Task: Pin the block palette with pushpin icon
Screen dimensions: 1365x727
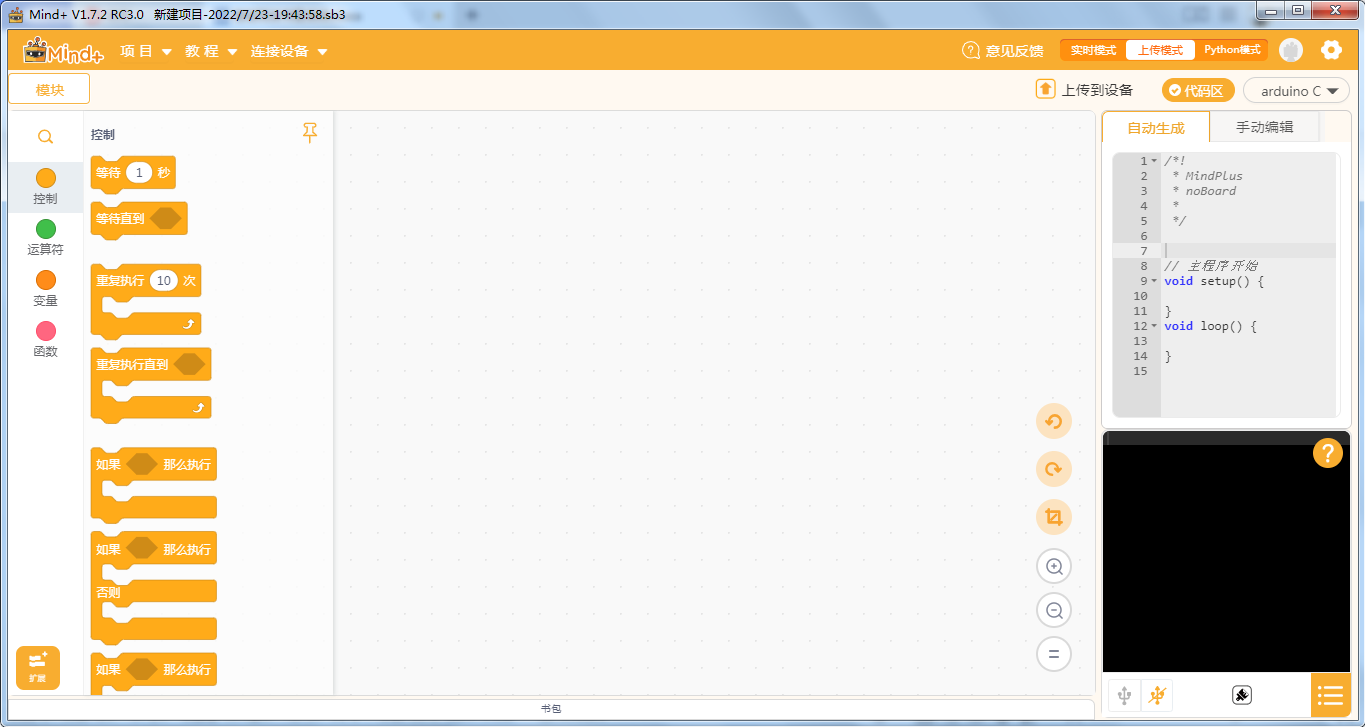Action: point(310,133)
